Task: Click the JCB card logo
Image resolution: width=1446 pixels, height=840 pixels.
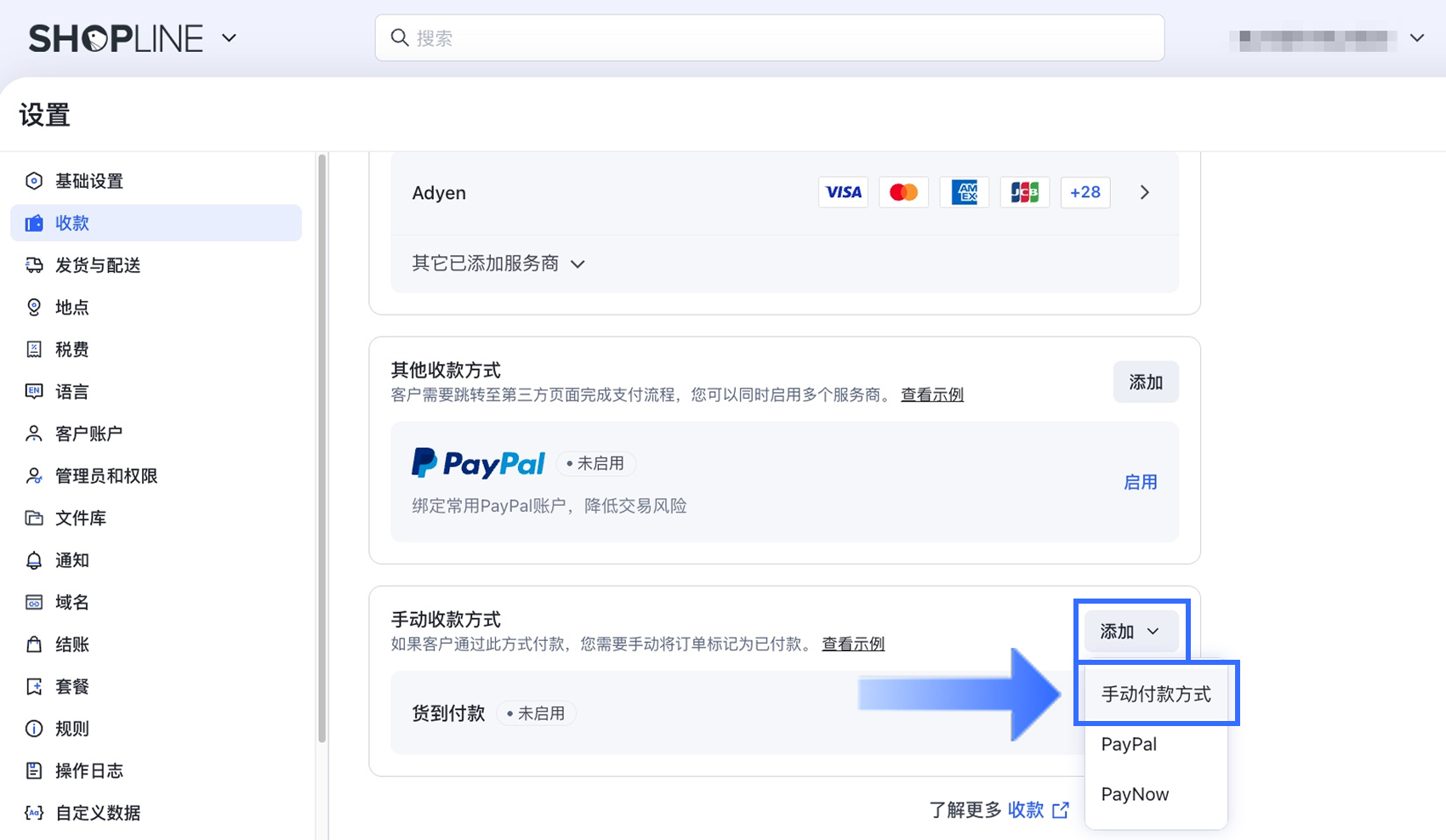Action: coord(1024,192)
